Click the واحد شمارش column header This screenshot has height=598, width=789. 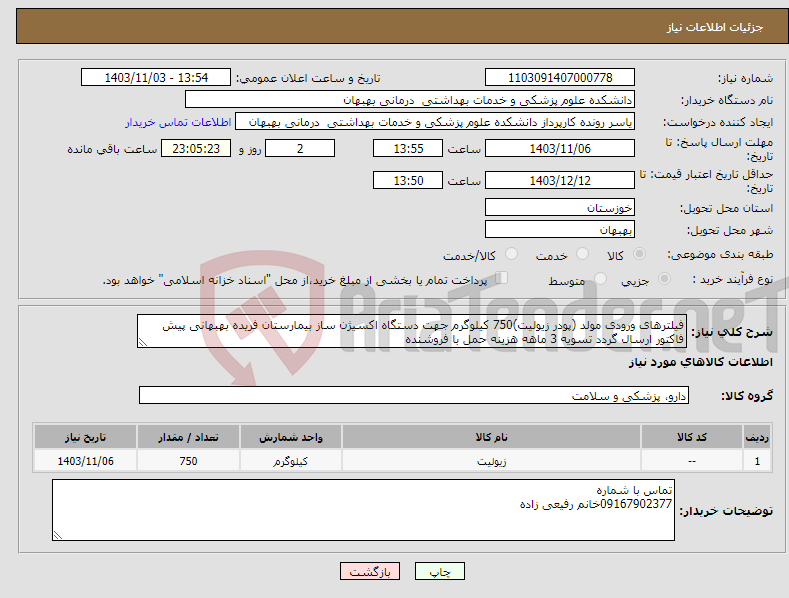tap(291, 437)
